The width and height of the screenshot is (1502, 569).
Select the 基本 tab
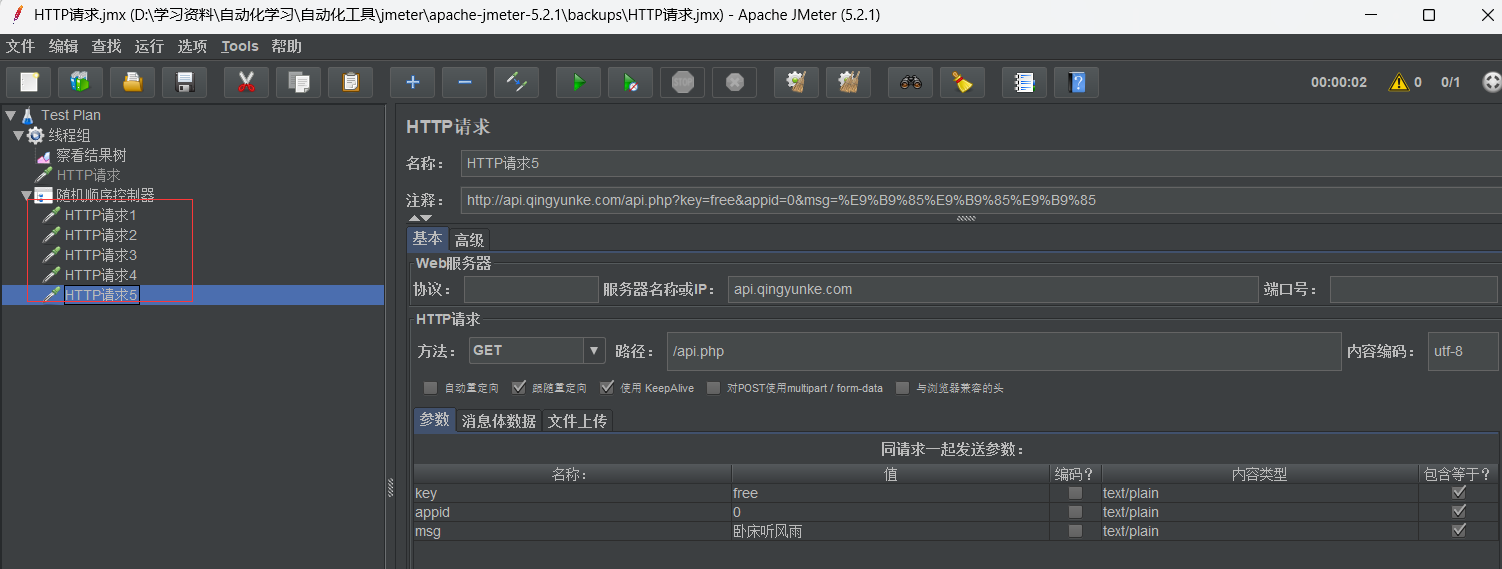[x=428, y=239]
